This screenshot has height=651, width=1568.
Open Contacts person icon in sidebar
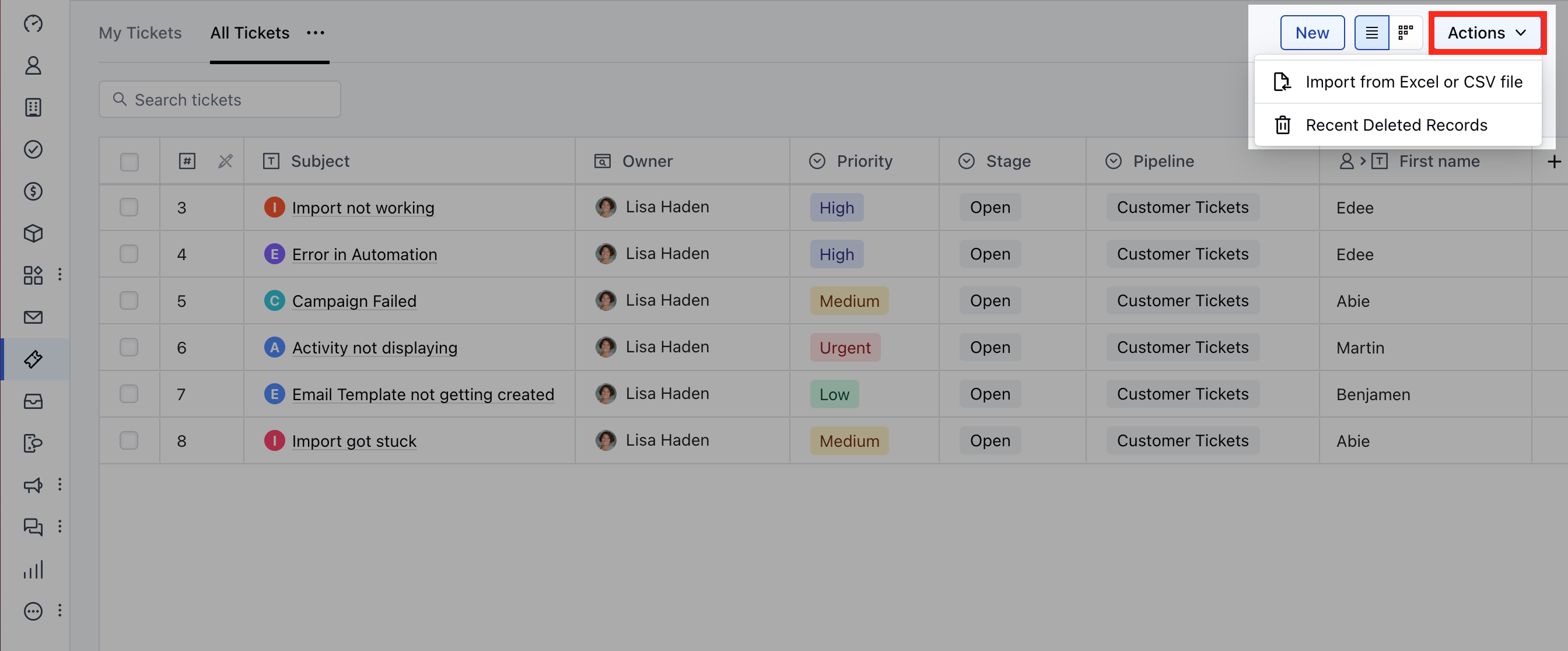point(33,66)
